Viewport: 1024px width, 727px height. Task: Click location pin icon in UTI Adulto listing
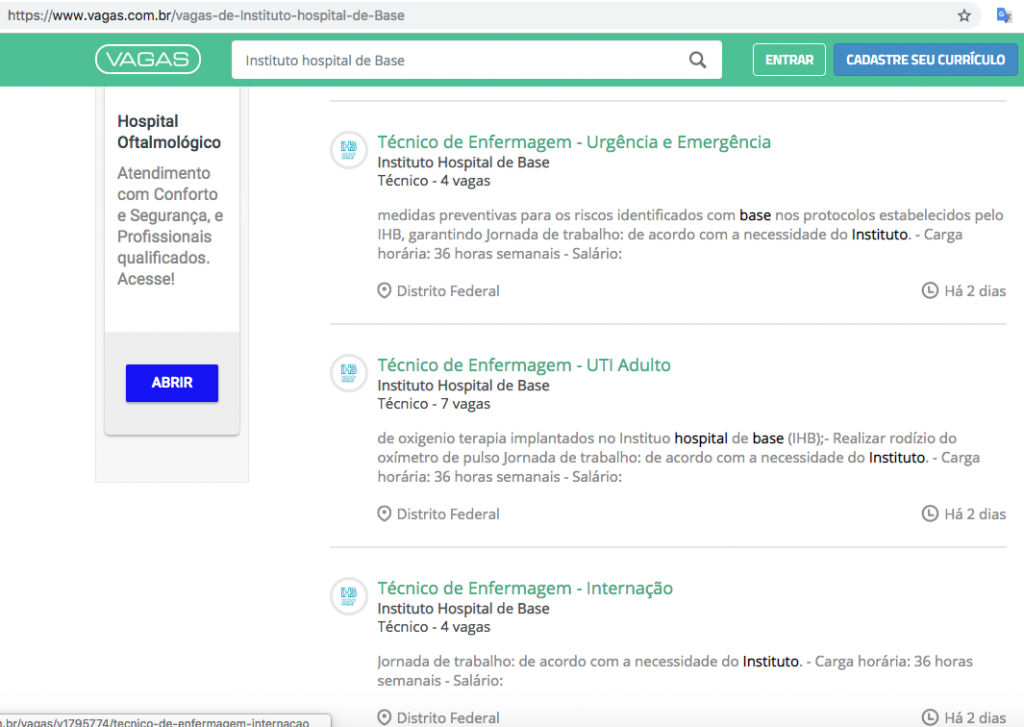tap(384, 514)
